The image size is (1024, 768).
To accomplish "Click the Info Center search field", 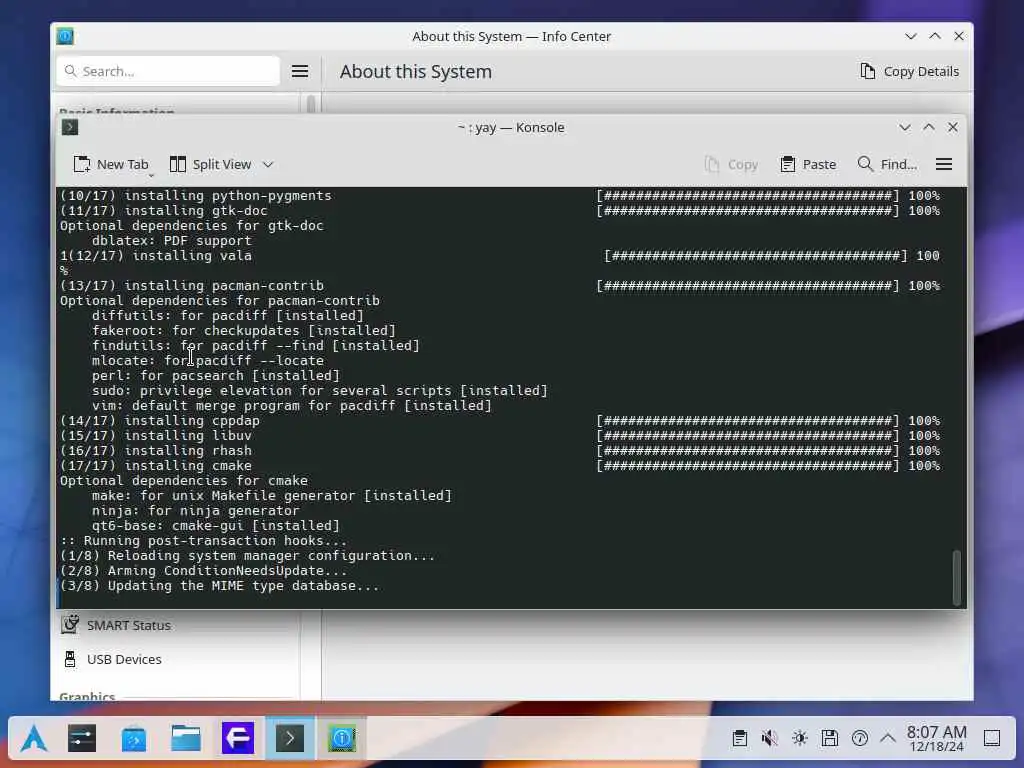I will [168, 71].
